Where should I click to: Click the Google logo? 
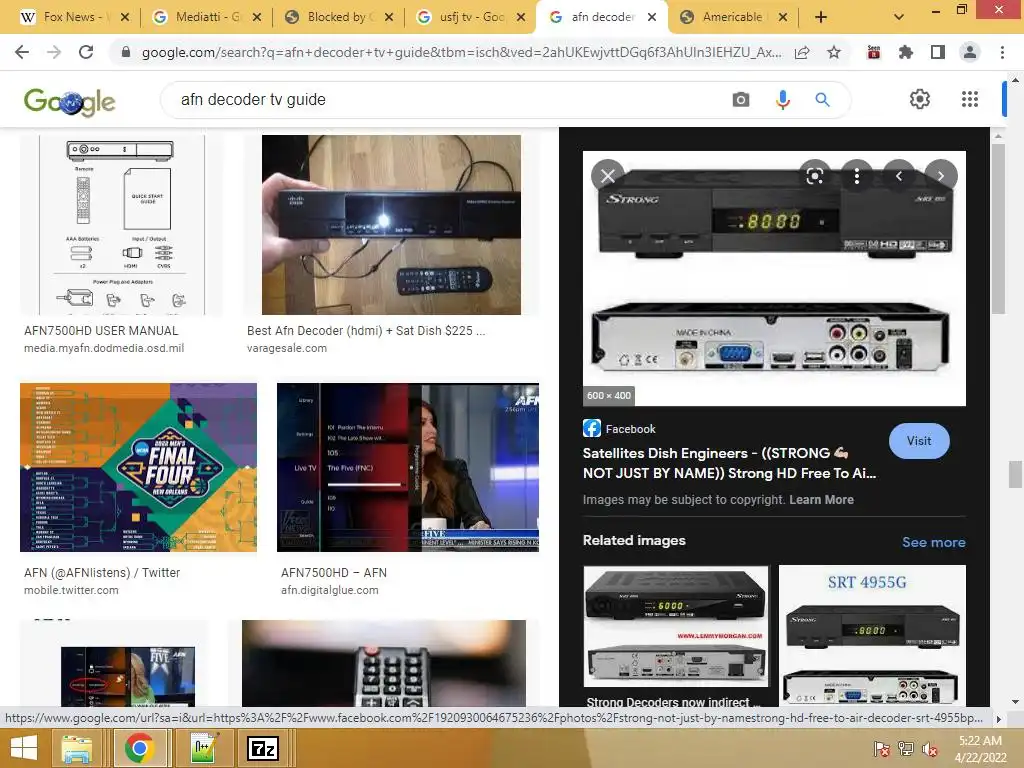pos(69,101)
